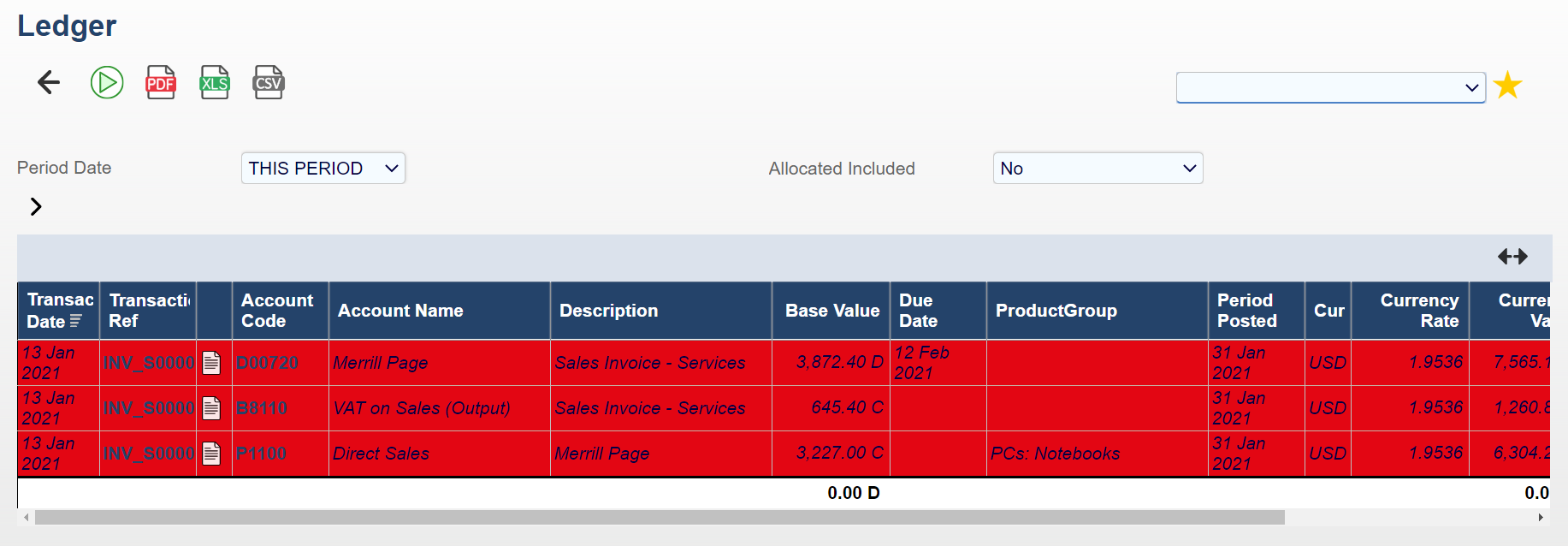
Task: Open account code D00720 link
Action: pyautogui.click(x=267, y=363)
